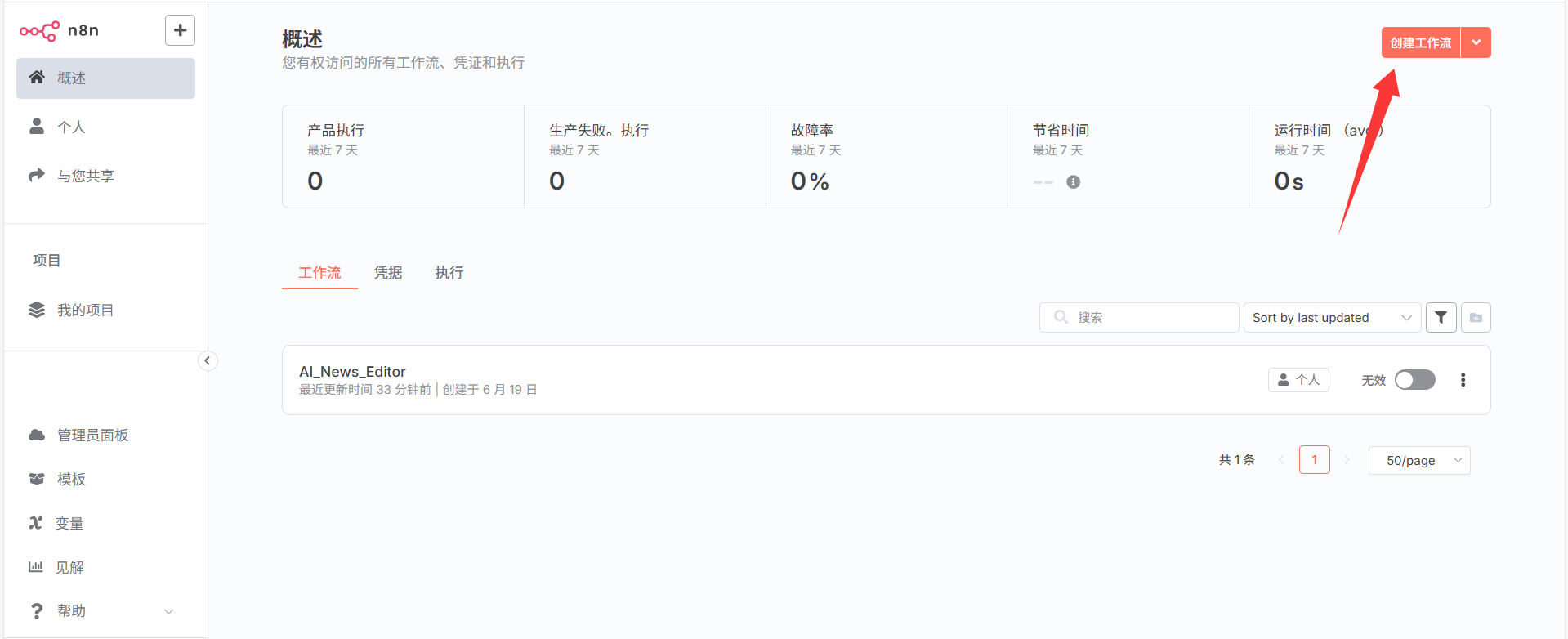The width and height of the screenshot is (1568, 639).
Task: Open 管理员面板 from the sidebar
Action: 92,436
